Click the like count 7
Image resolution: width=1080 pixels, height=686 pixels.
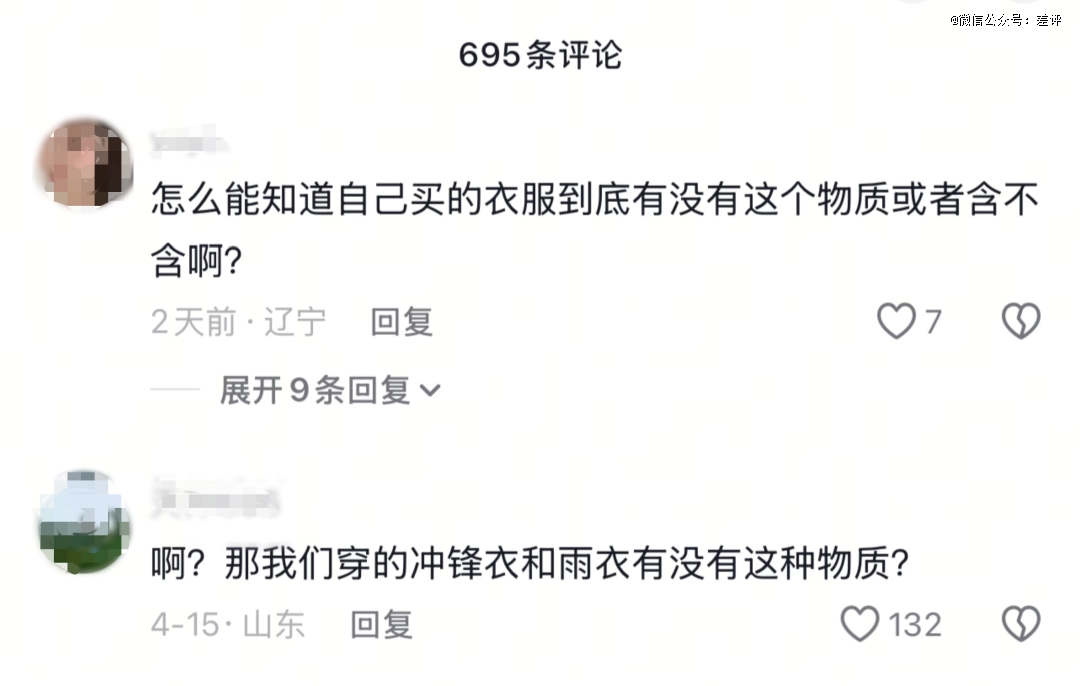[932, 322]
